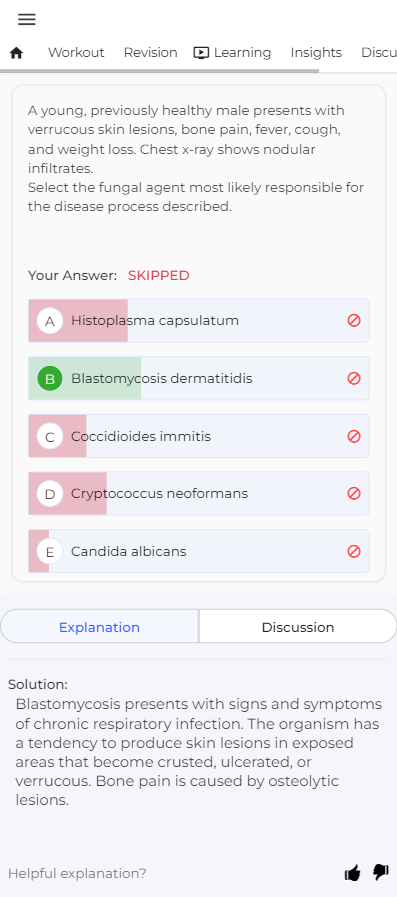This screenshot has height=897, width=397.
Task: Go to the home icon
Action: click(17, 53)
